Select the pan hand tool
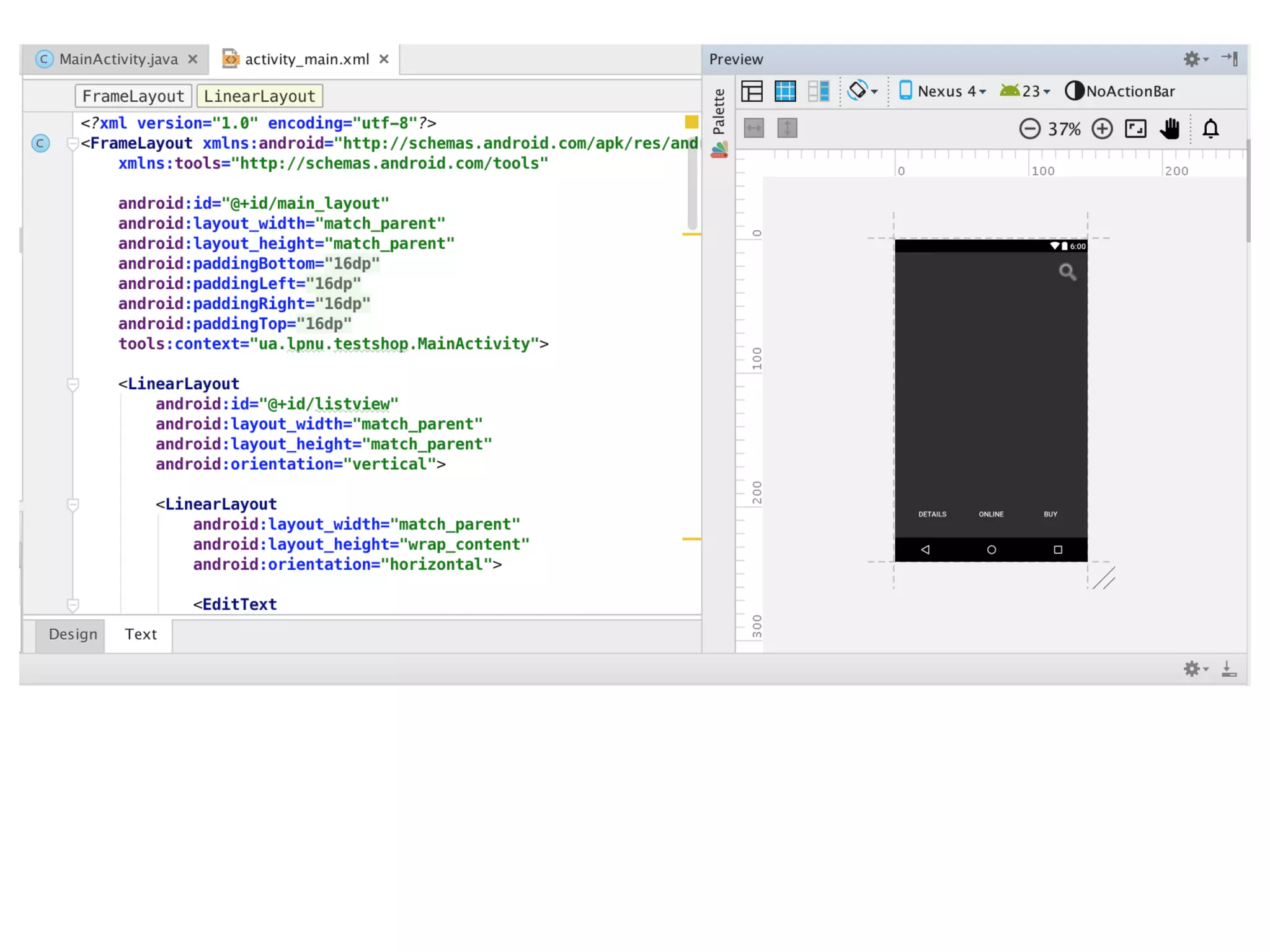This screenshot has height=952, width=1270. 1170,129
